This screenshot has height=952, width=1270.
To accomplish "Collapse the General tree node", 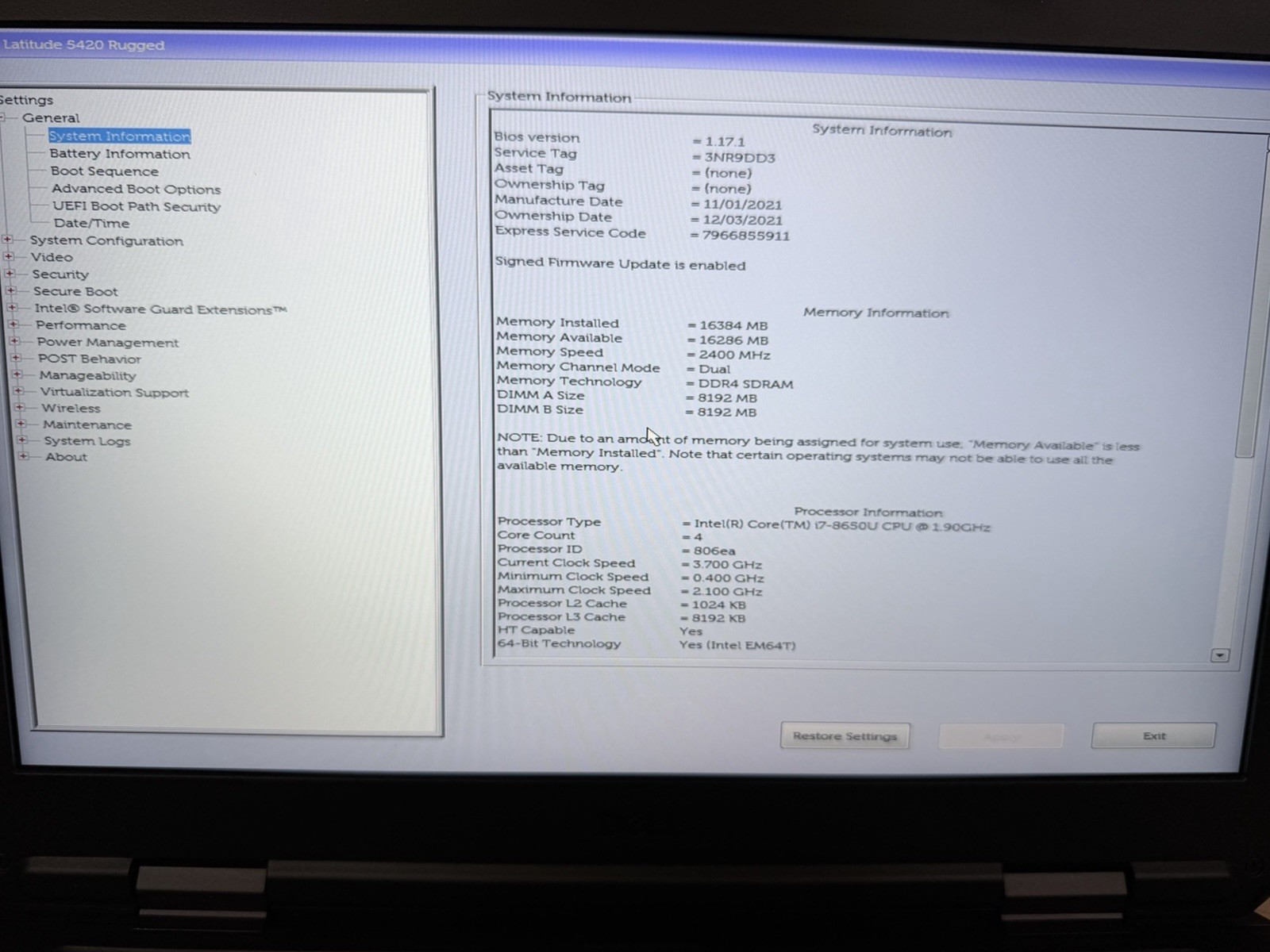I will (x=3, y=118).
